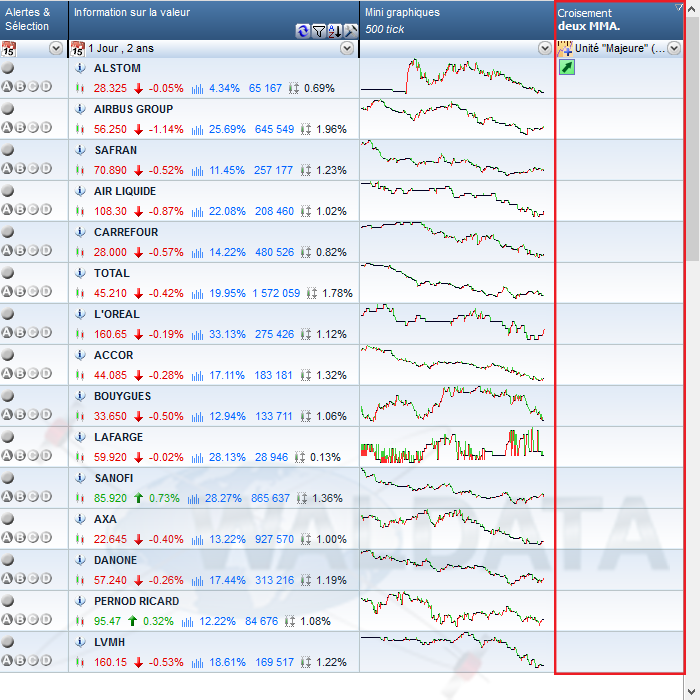700x700 pixels.
Task: Open the CARREFOUR info icon
Action: pos(80,232)
